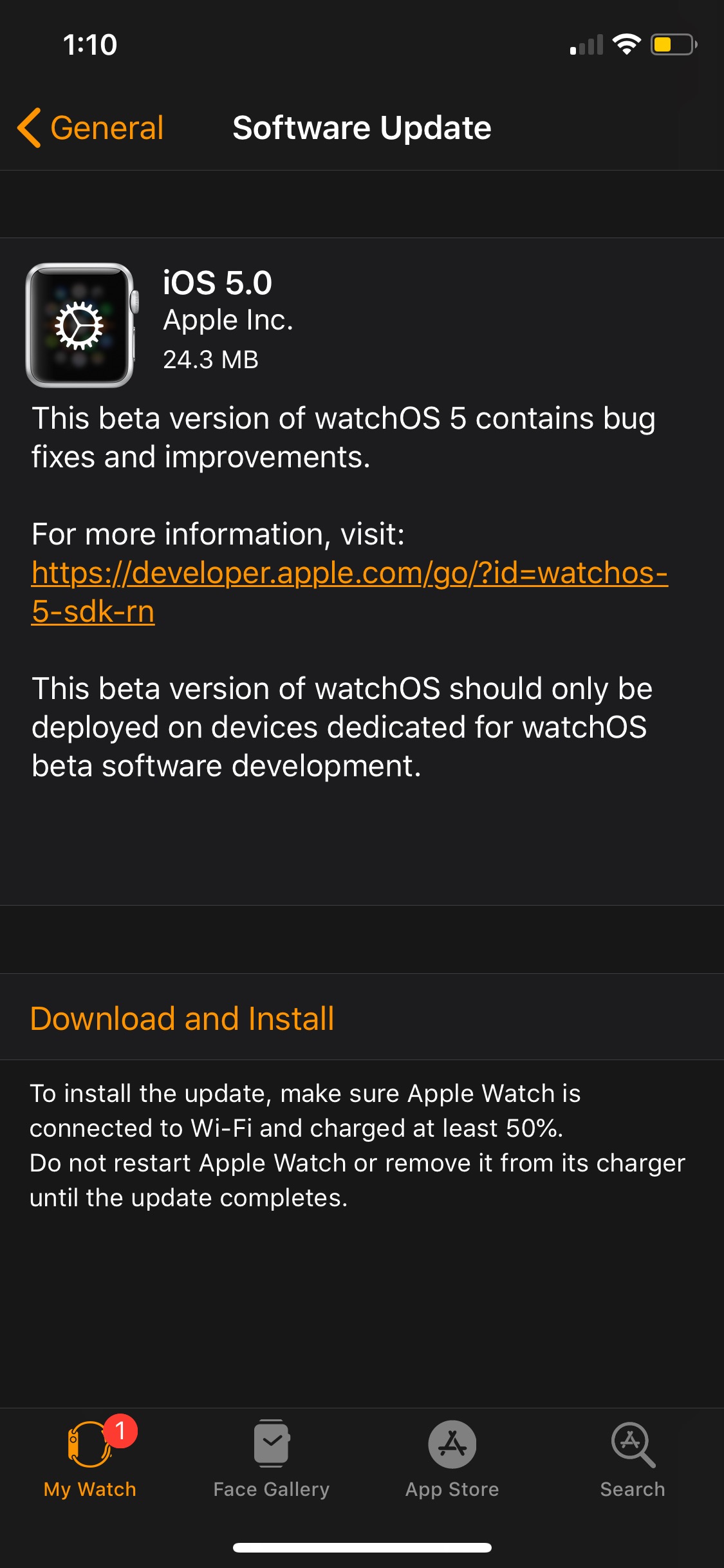Tap the back chevron arrow
The image size is (724, 1568).
(30, 127)
